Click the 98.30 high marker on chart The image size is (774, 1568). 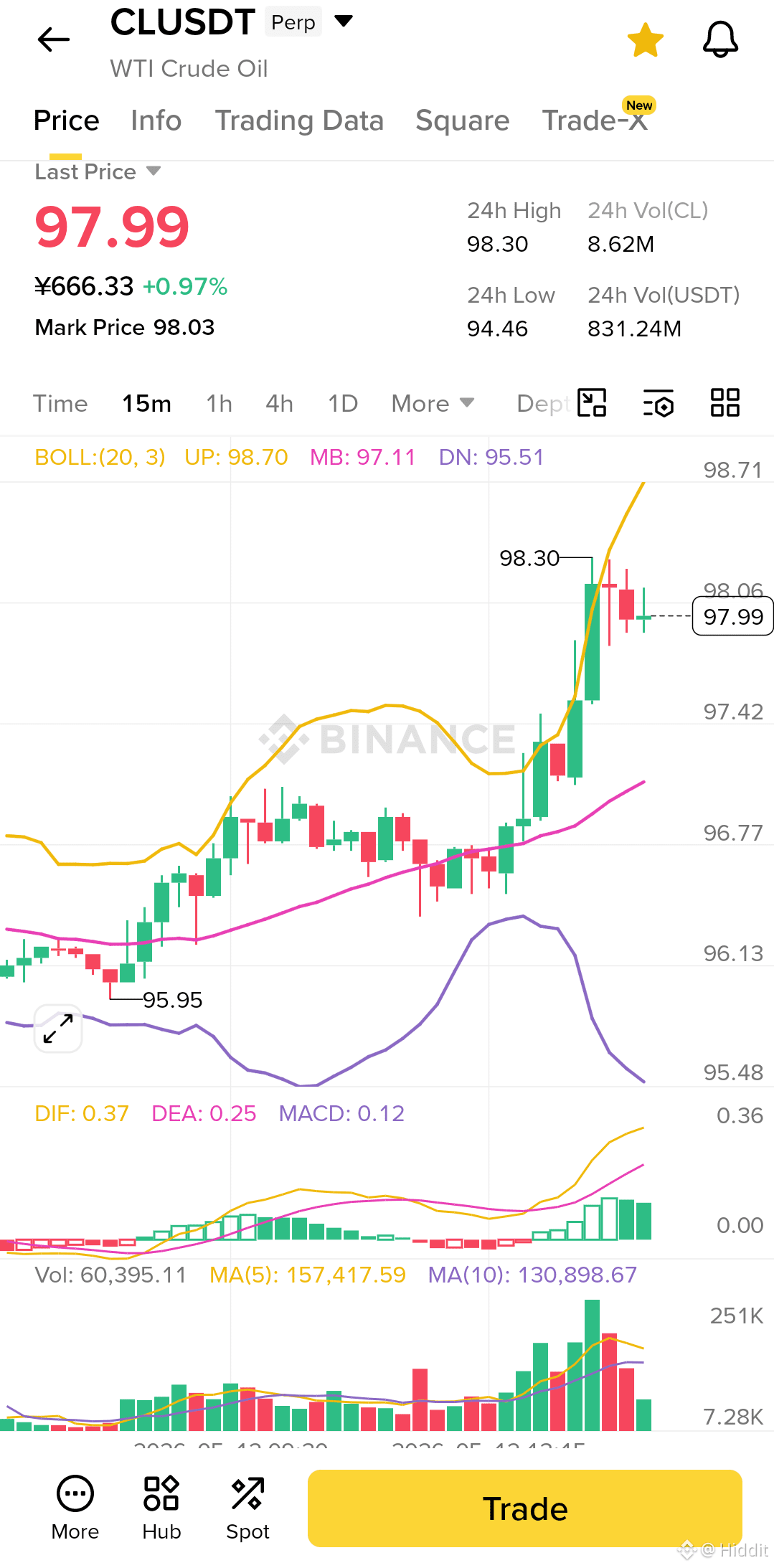529,558
